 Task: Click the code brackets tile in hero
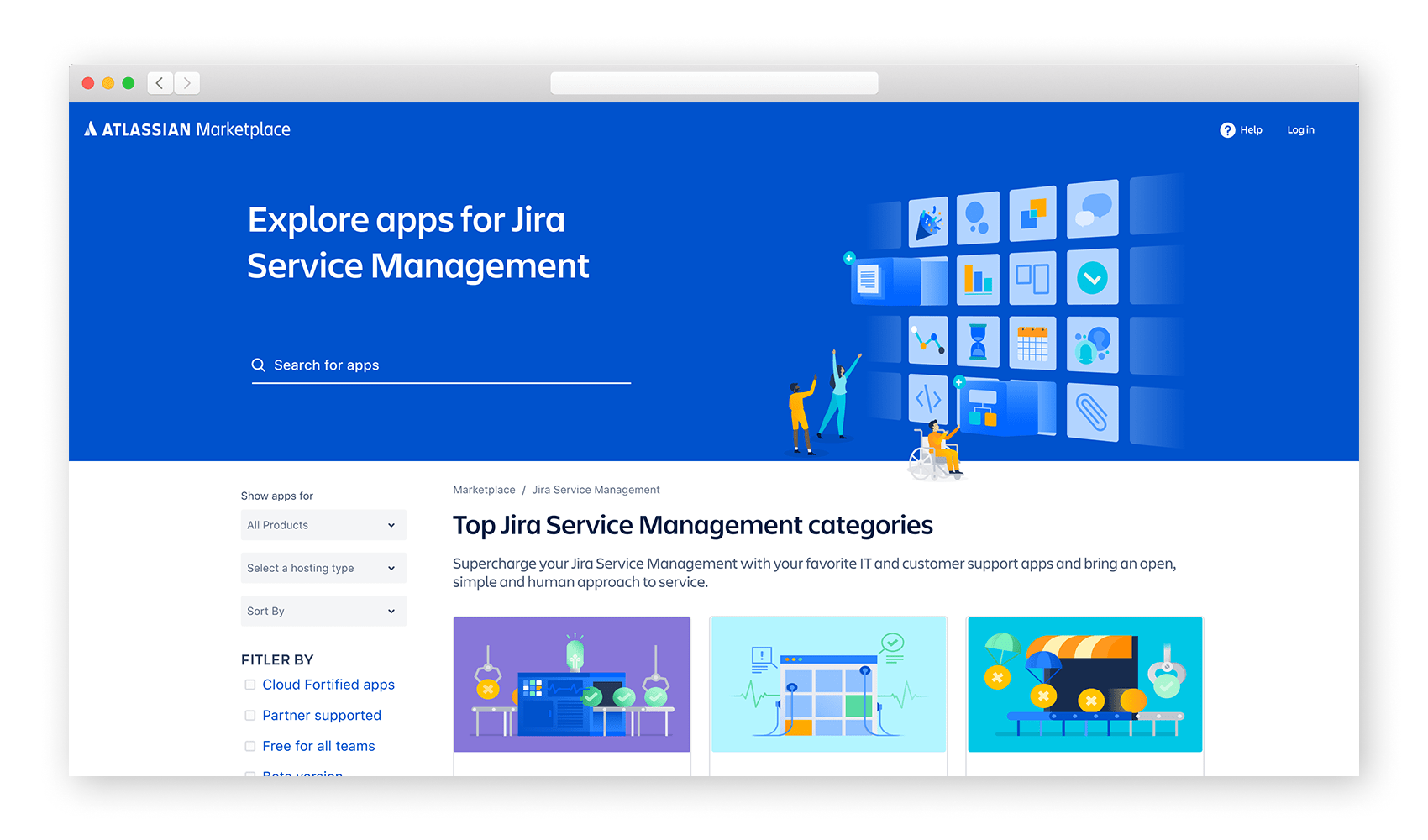928,398
